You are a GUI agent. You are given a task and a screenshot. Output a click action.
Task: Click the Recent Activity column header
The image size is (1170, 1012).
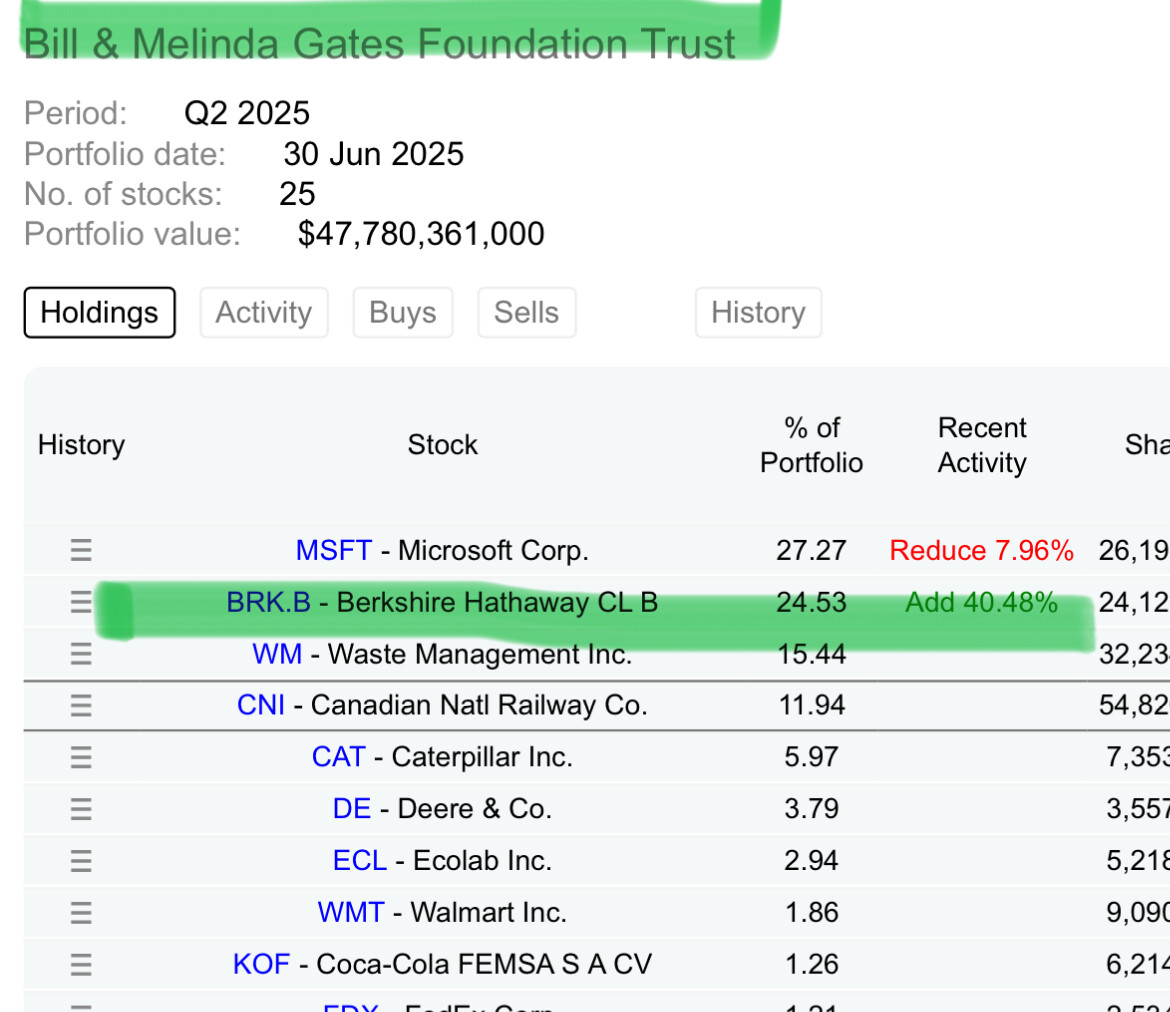(x=981, y=445)
